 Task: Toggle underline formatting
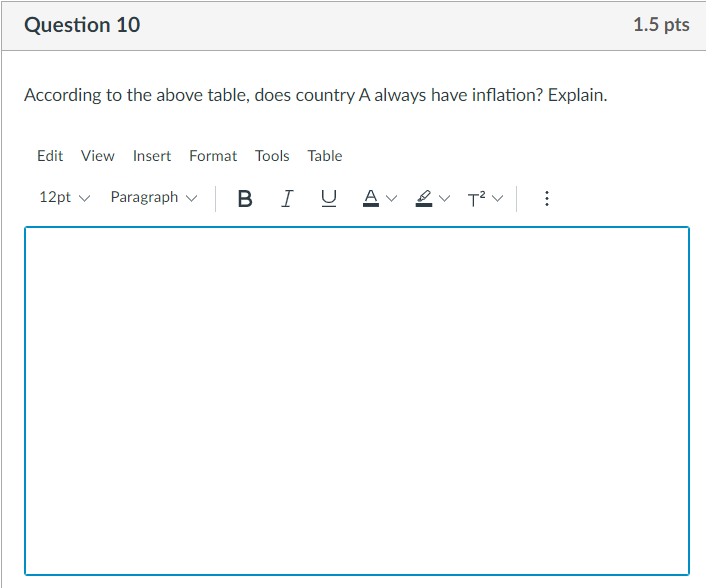(329, 198)
